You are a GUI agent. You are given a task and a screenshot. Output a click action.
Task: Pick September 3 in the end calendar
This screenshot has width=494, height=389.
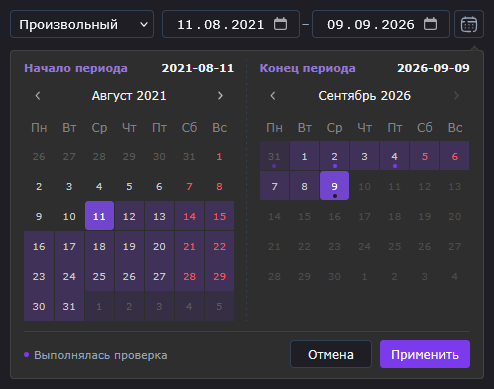[x=364, y=156]
